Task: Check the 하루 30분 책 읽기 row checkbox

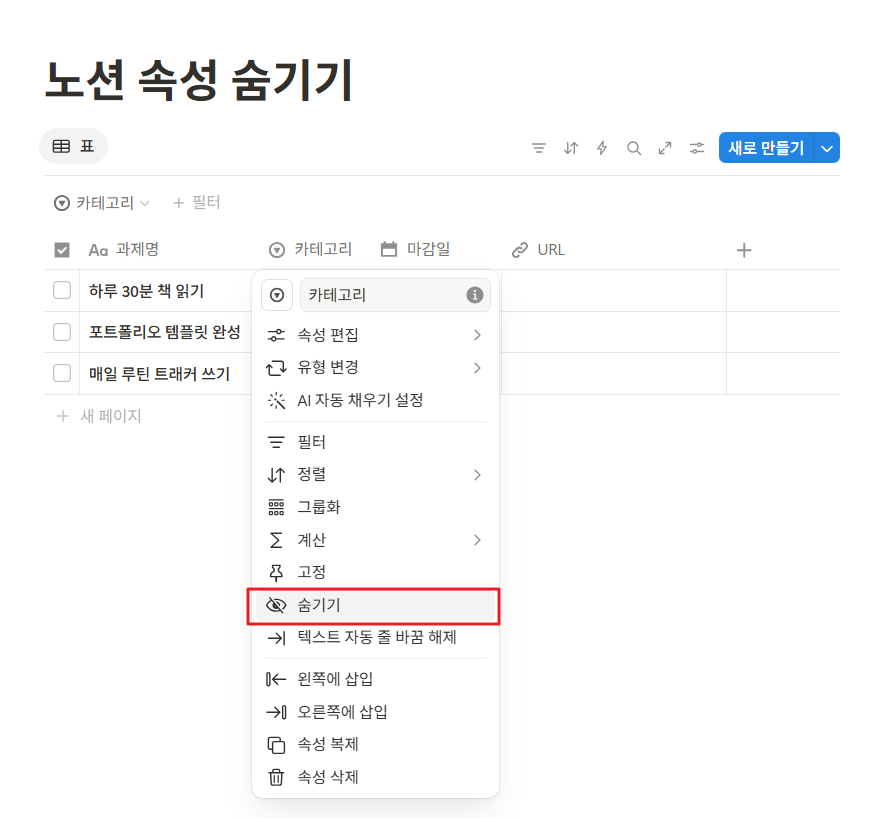Action: tap(61, 290)
